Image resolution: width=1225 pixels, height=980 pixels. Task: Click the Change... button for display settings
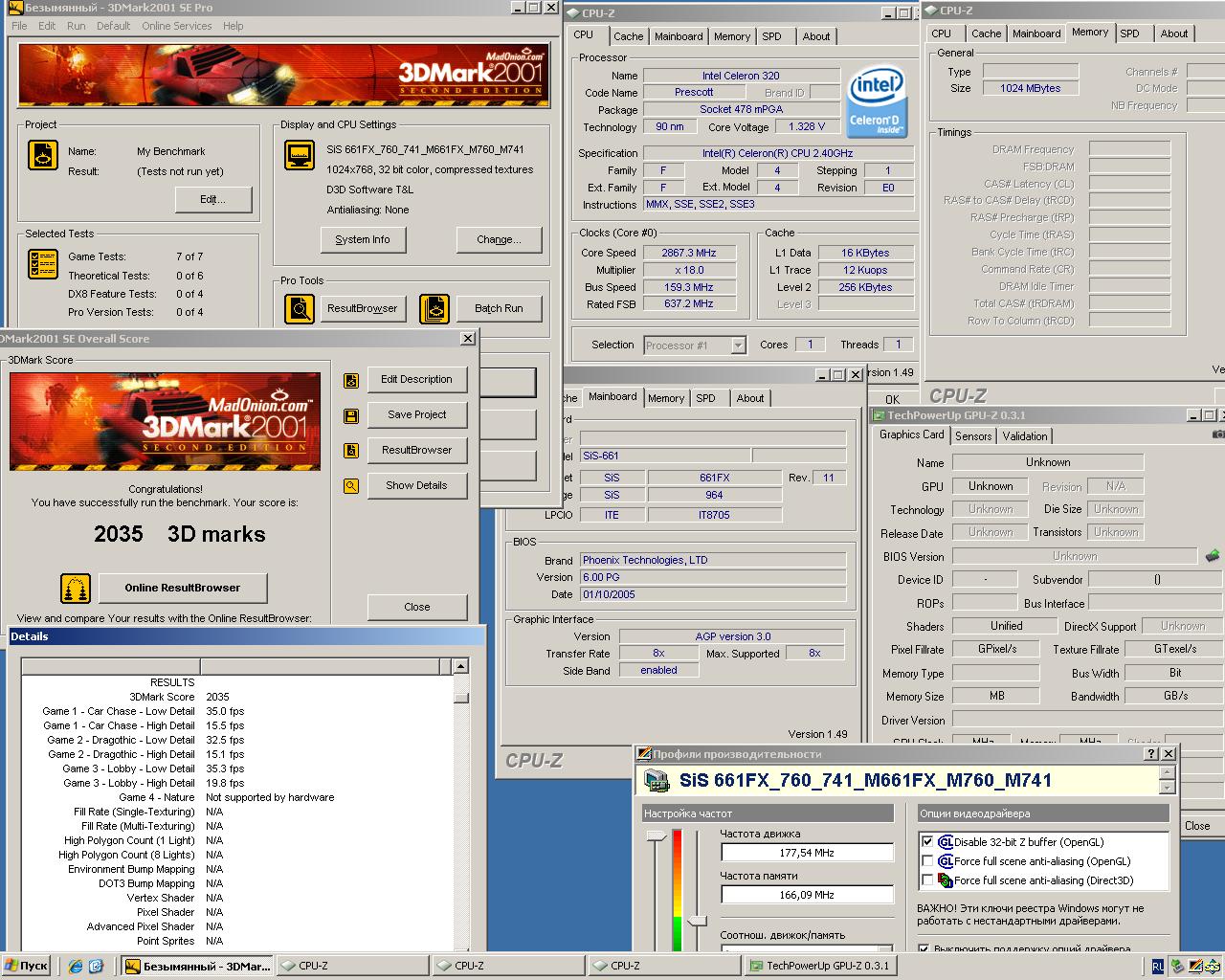pos(499,239)
